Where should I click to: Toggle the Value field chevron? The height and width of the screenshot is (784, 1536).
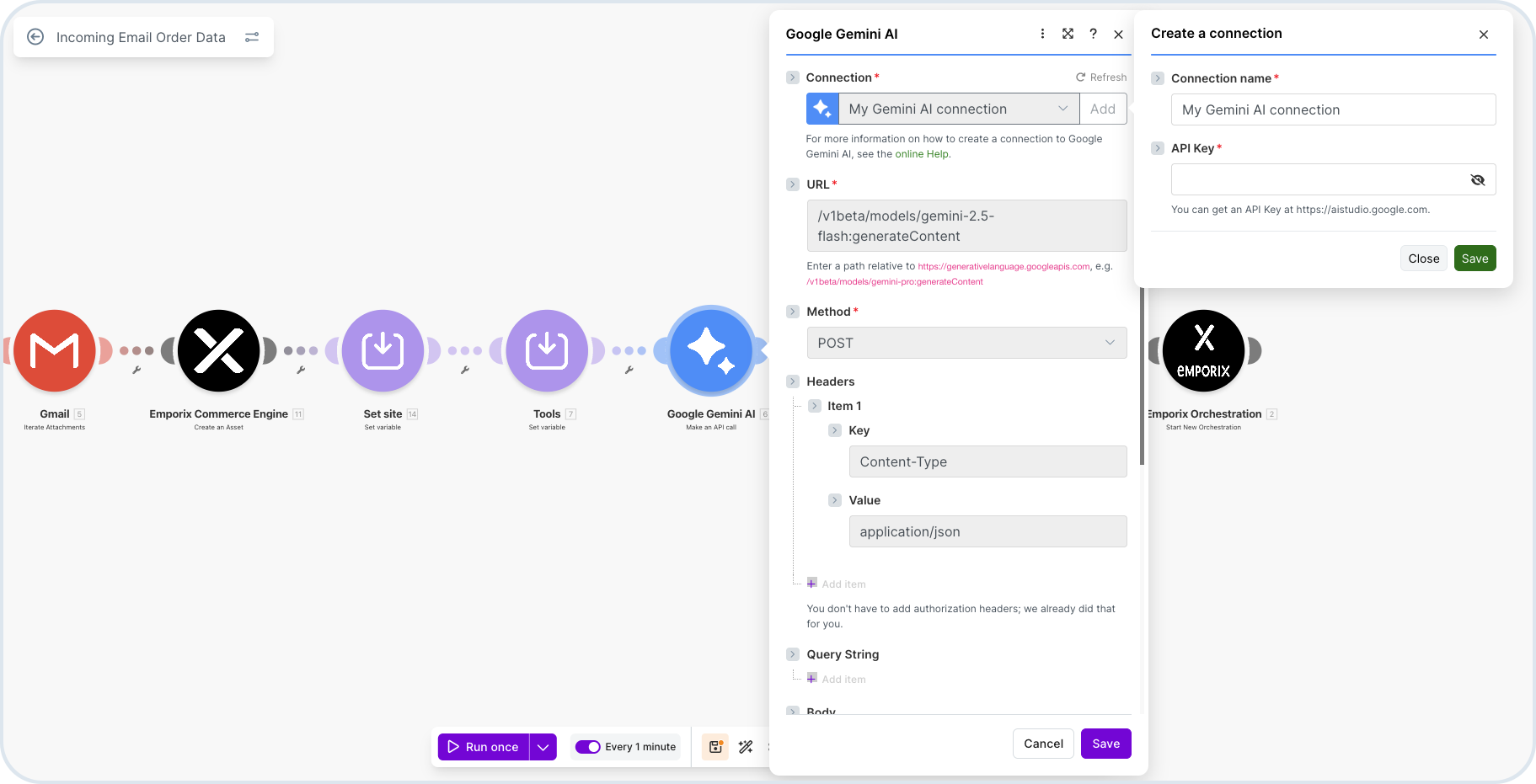(835, 500)
